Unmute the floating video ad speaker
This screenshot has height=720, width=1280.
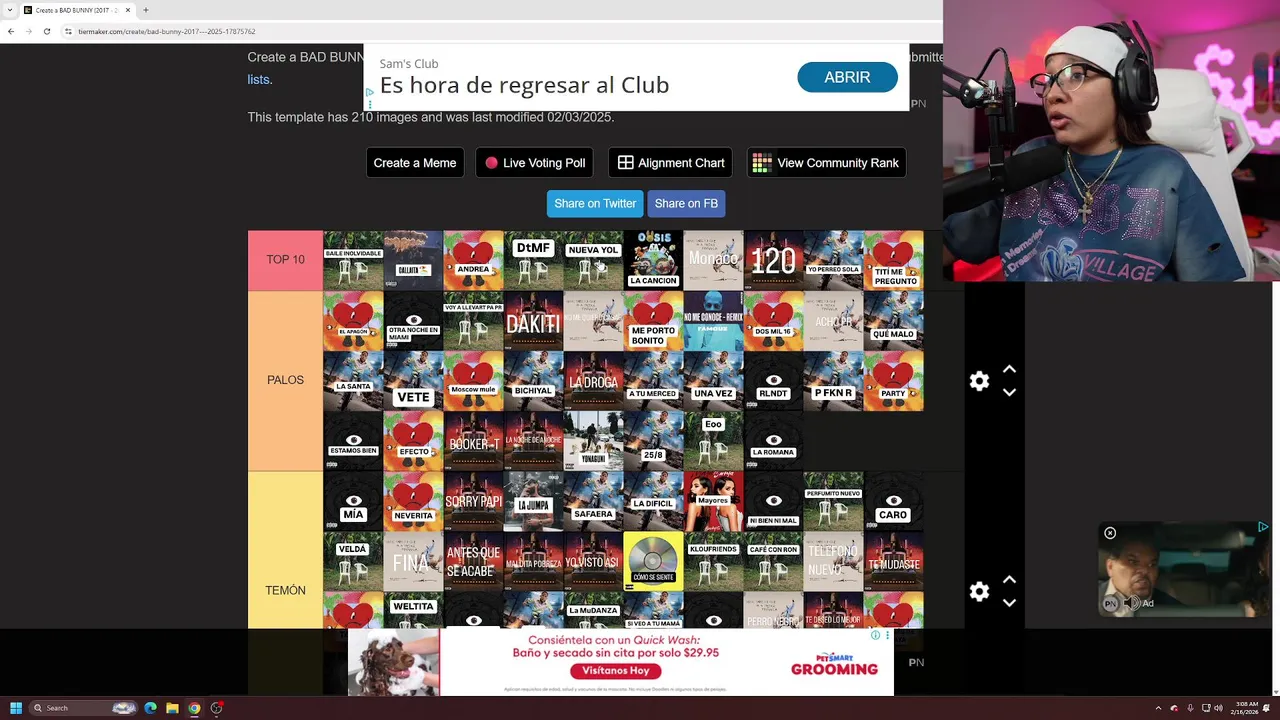(1131, 603)
